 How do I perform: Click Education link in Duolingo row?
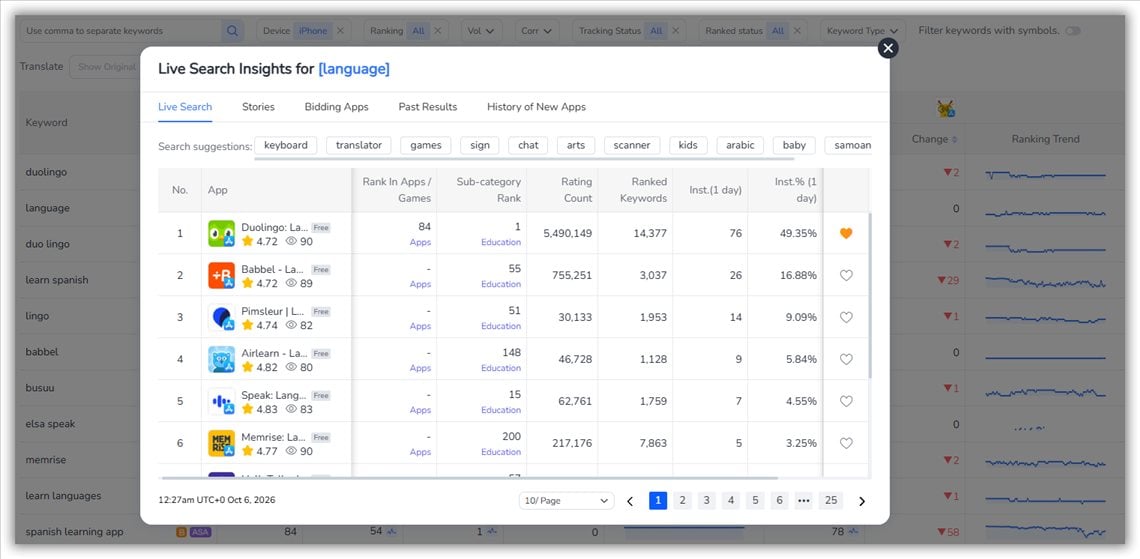click(501, 242)
